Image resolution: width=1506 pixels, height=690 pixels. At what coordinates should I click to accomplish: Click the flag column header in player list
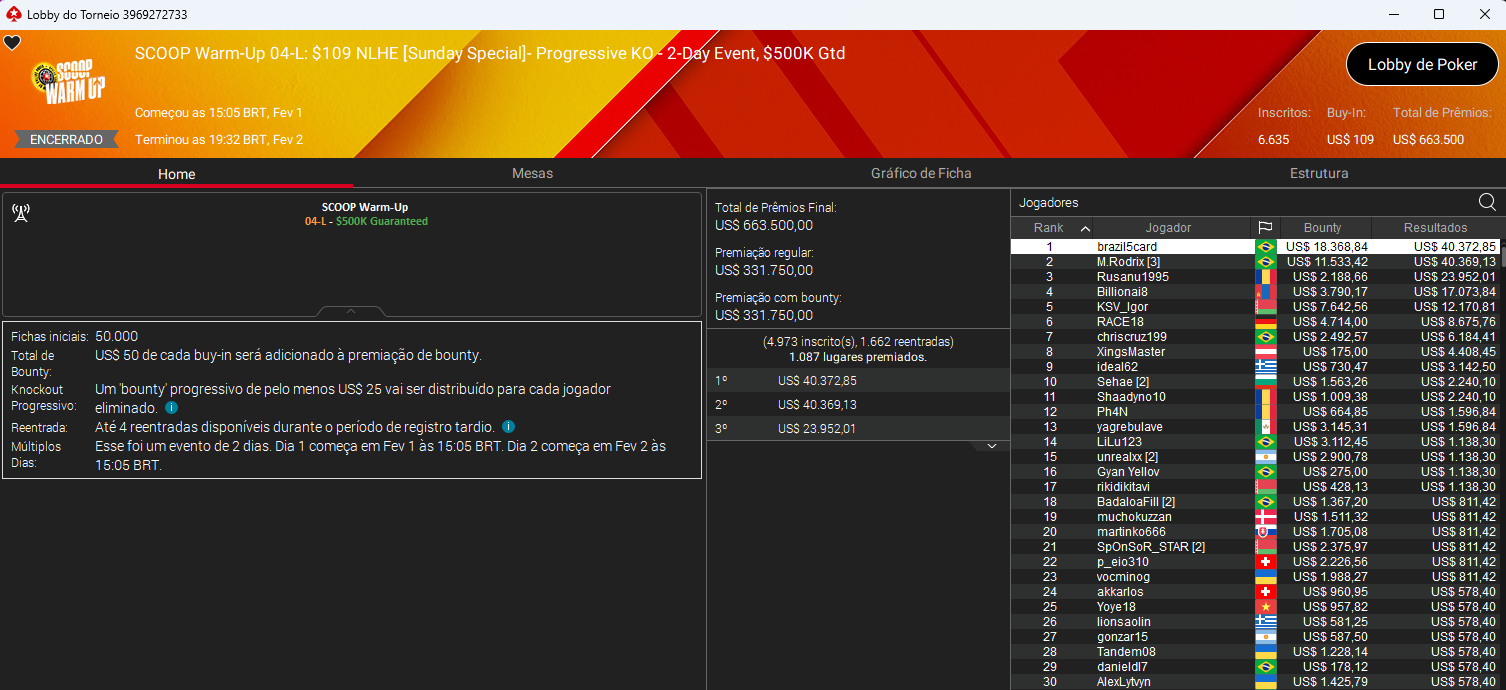coord(1266,227)
